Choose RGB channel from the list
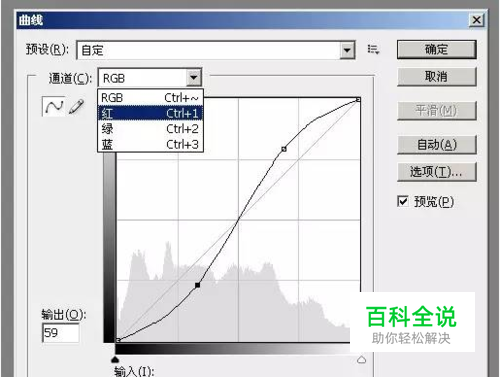The image size is (500, 377). coord(150,98)
